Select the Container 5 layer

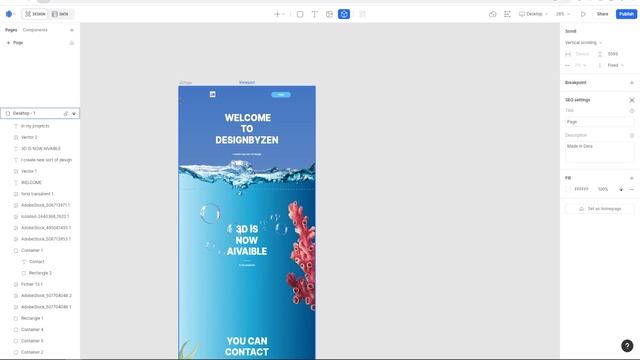coord(32,341)
